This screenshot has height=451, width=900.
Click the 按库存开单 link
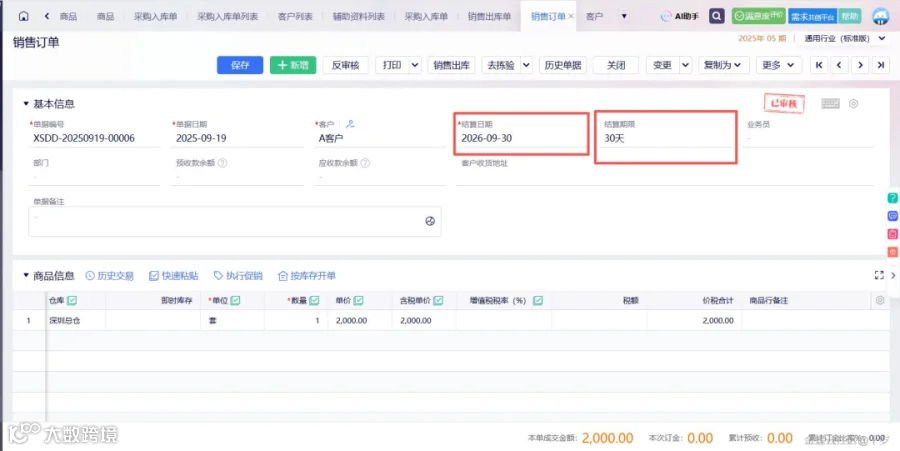coord(307,276)
